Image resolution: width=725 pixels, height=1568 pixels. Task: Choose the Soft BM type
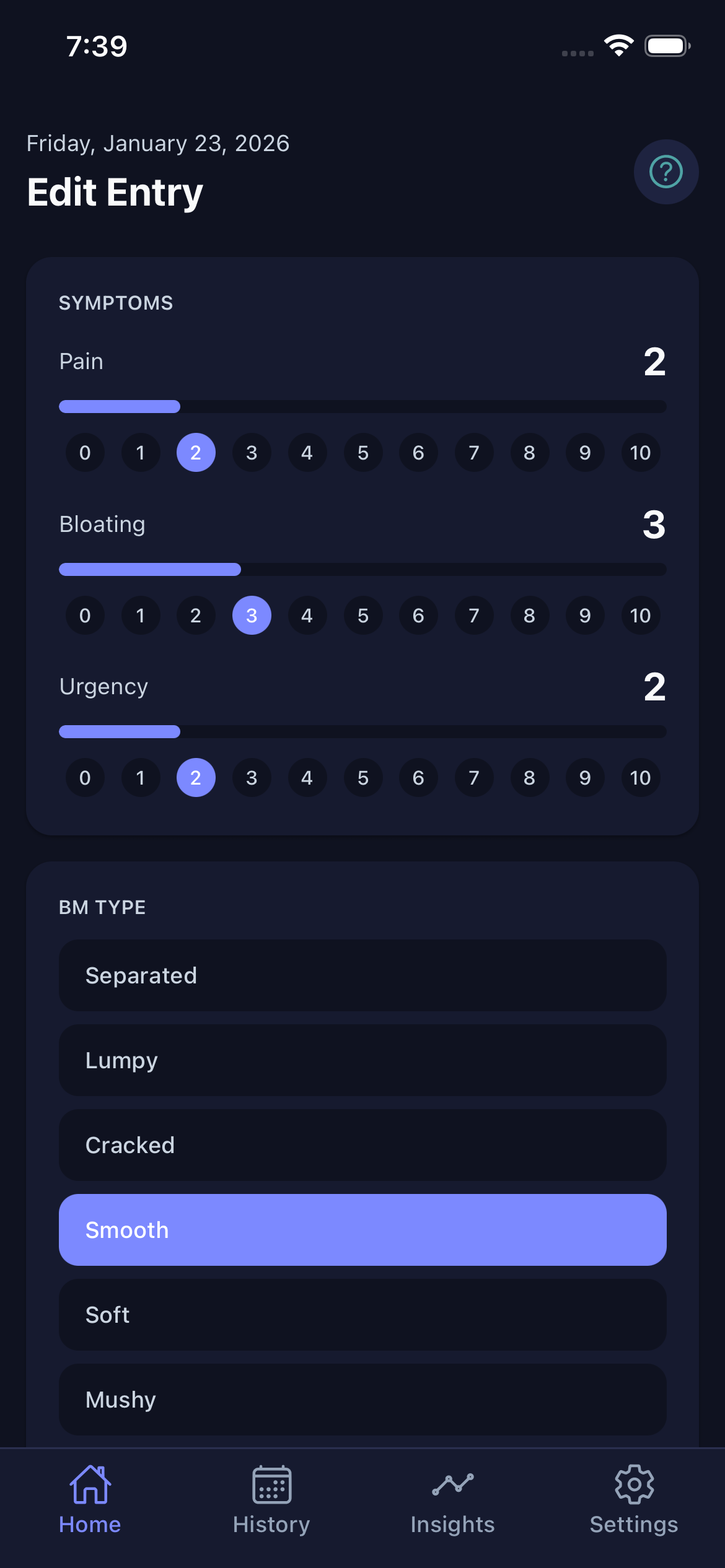click(362, 1315)
